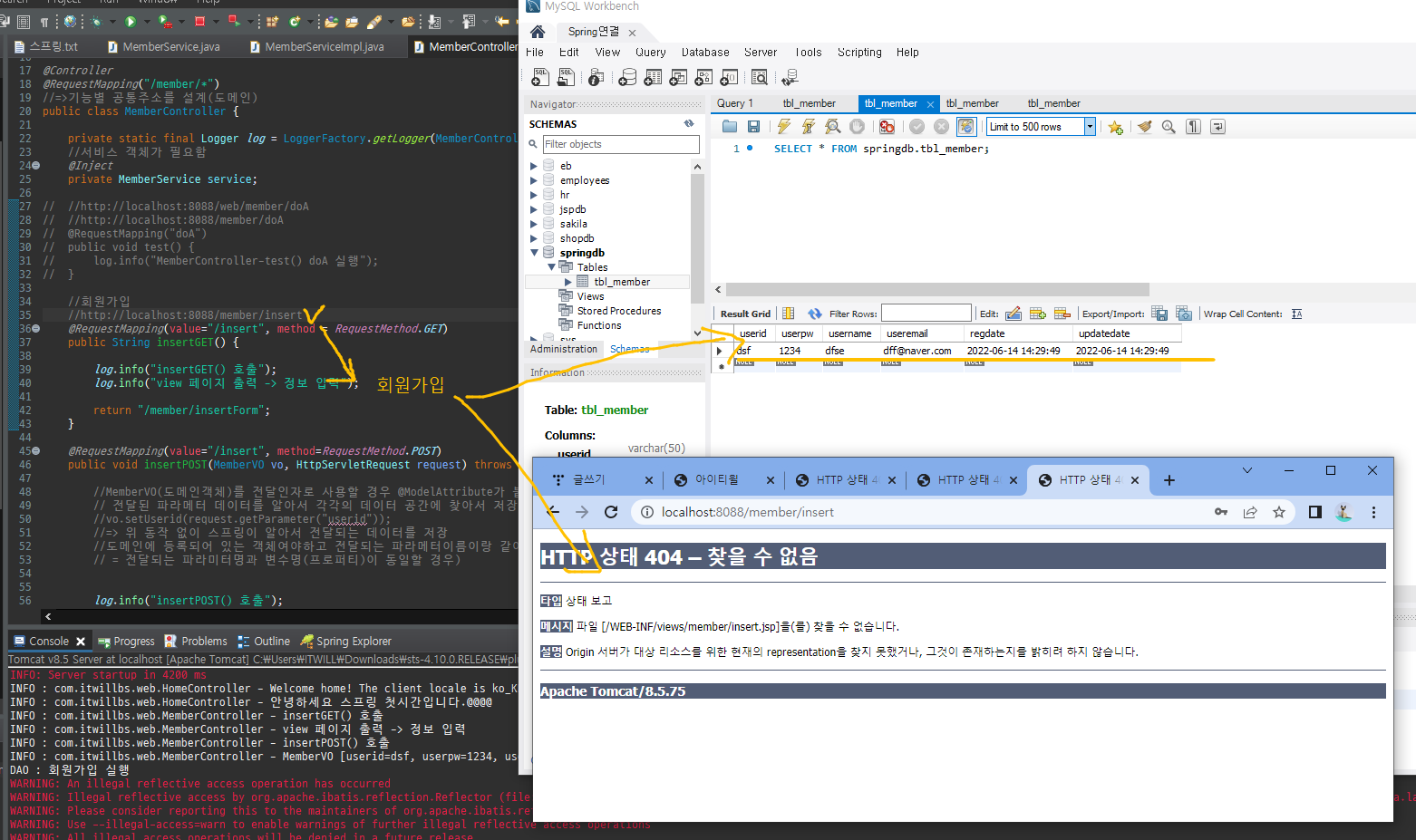This screenshot has width=1416, height=840.
Task: Switch to the Query 1 tab
Action: pyautogui.click(x=735, y=103)
